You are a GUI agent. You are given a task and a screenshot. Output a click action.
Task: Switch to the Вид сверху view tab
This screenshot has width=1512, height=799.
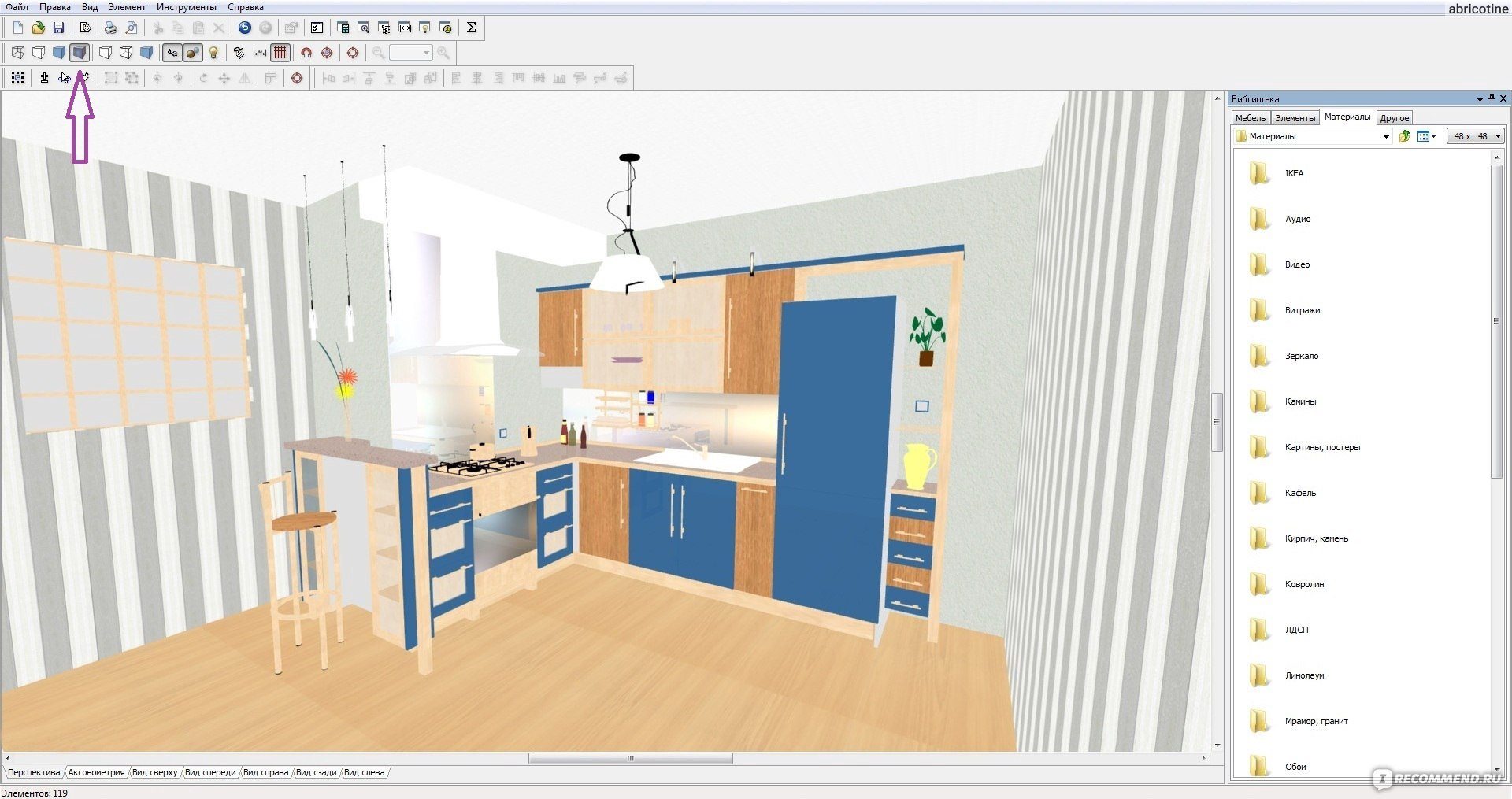[x=154, y=773]
